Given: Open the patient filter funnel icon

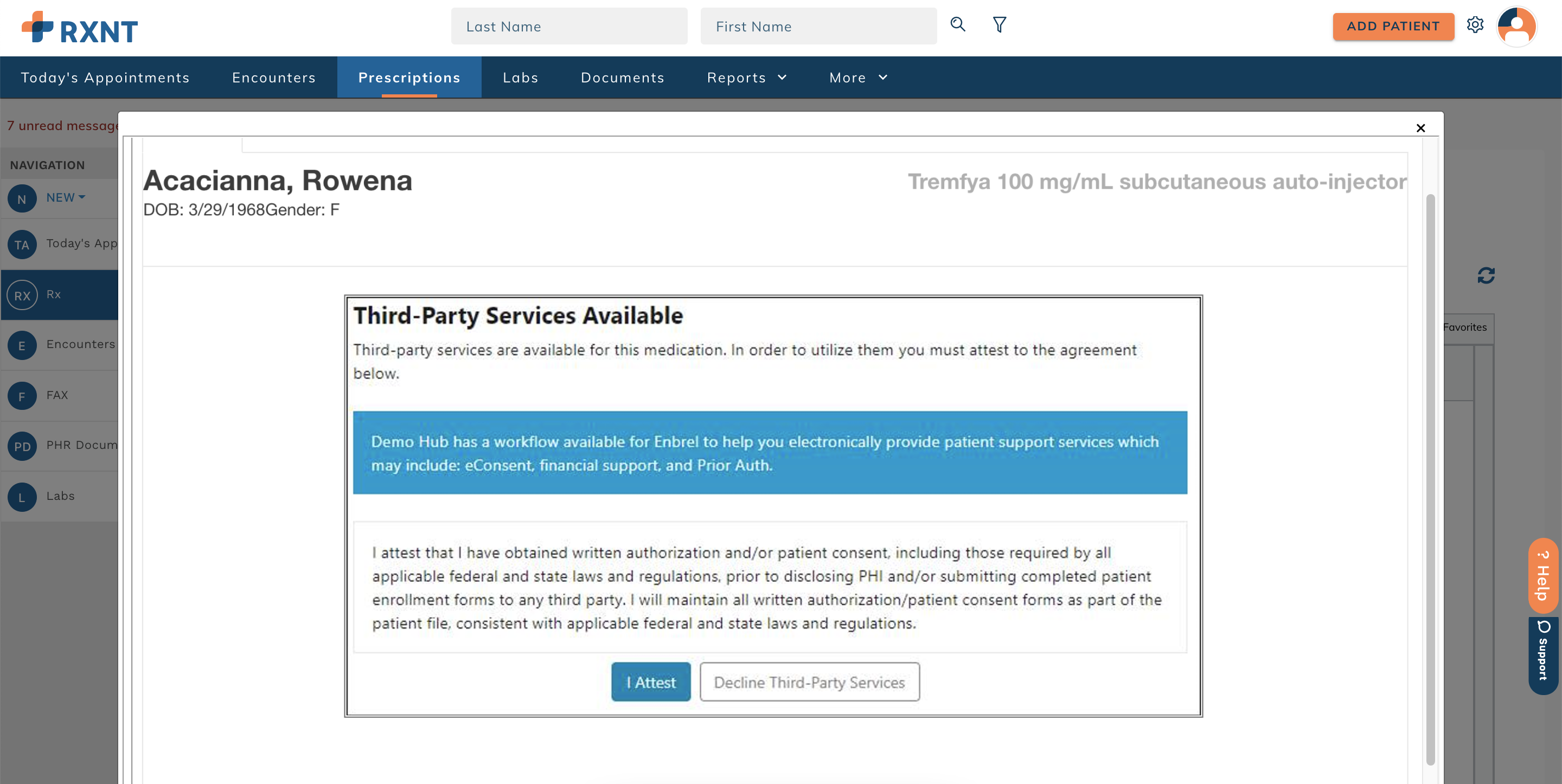Looking at the screenshot, I should tap(999, 24).
